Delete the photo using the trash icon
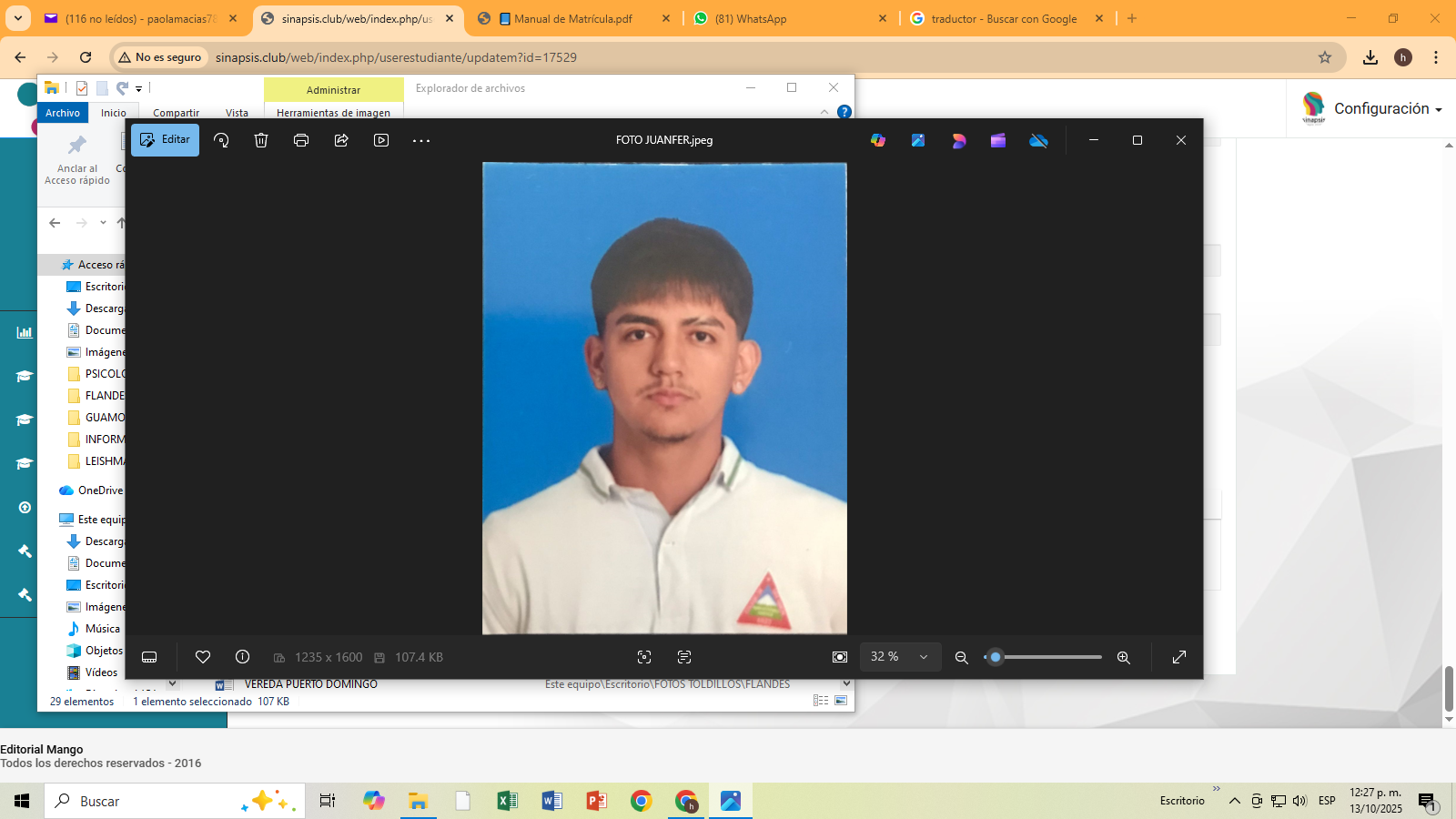The width and height of the screenshot is (1456, 819). coord(261,140)
